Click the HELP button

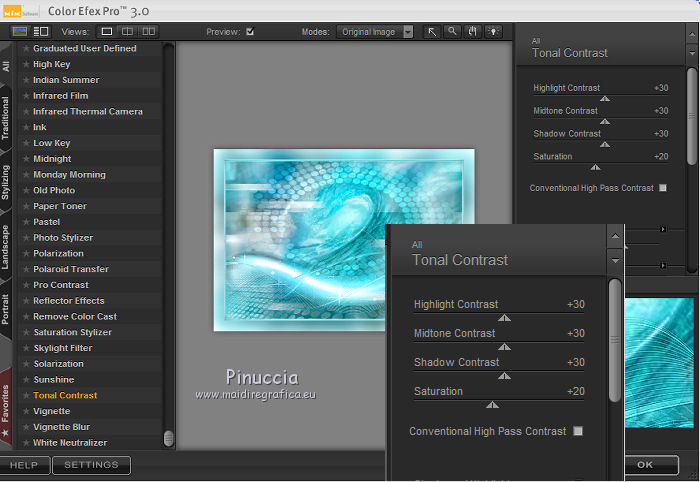point(25,465)
